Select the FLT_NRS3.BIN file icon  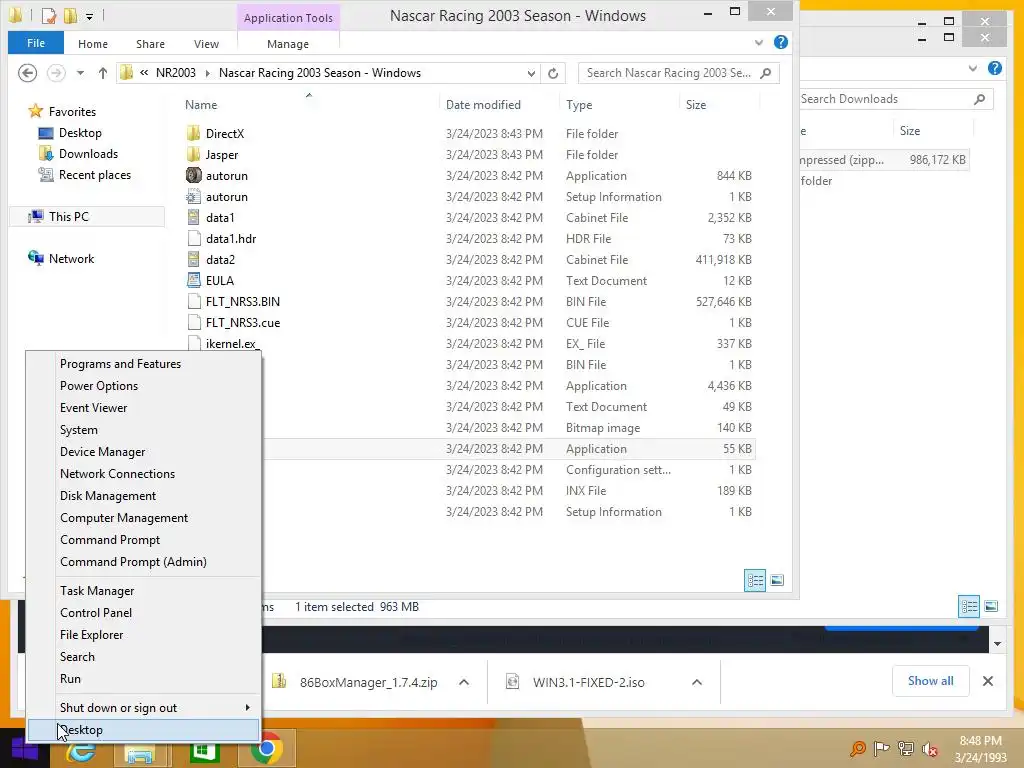(193, 301)
